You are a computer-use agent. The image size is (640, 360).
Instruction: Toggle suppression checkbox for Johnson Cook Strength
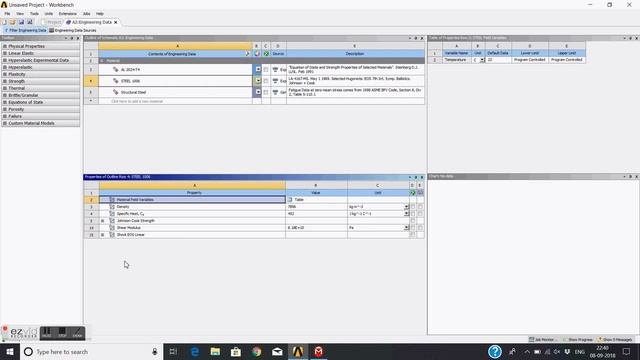click(x=413, y=221)
